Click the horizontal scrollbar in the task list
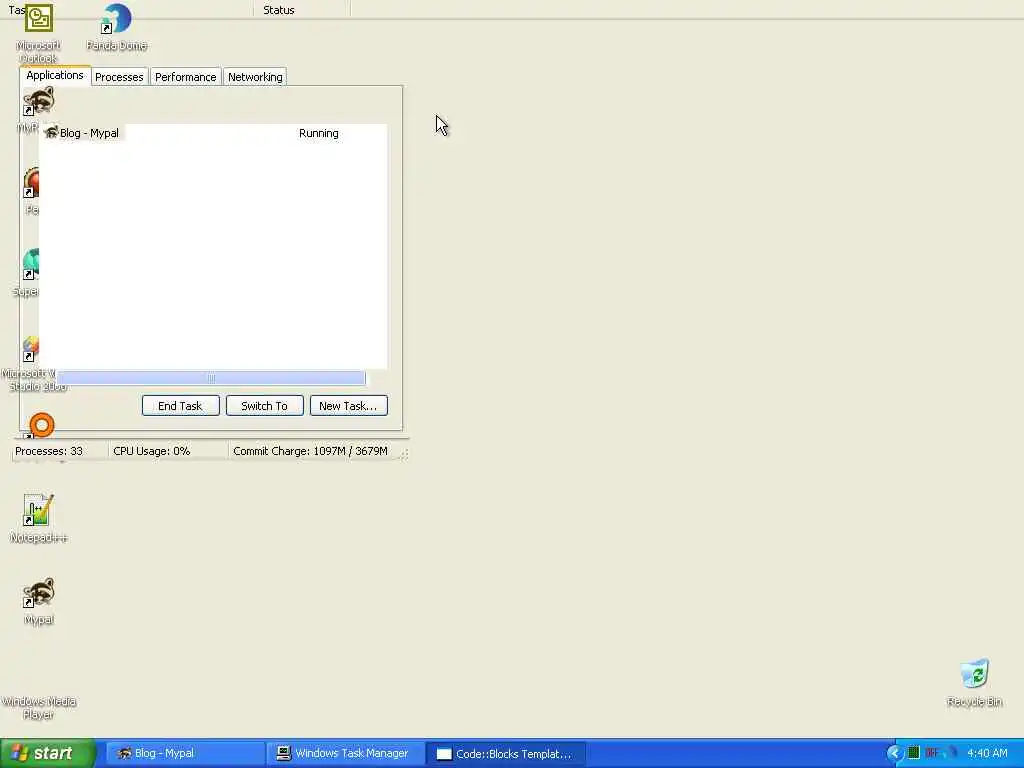 pyautogui.click(x=211, y=377)
